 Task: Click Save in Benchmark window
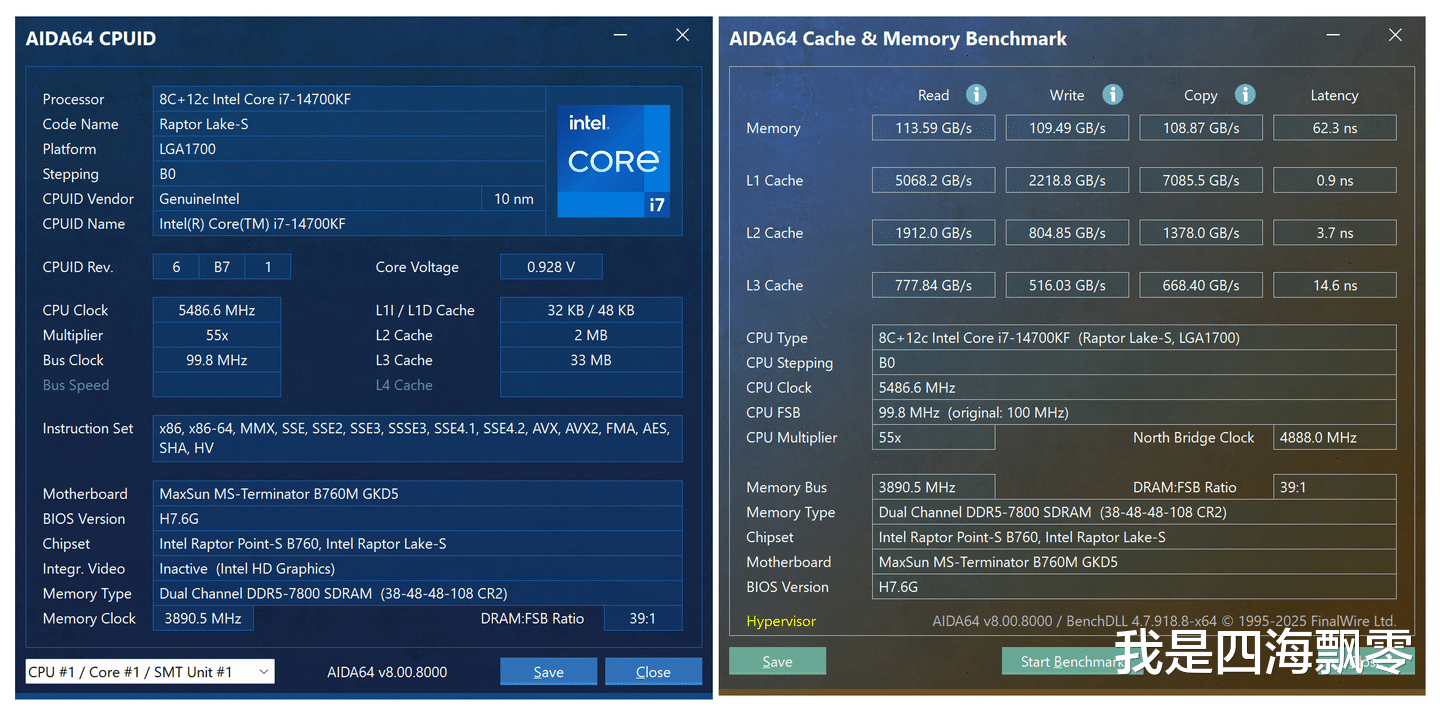(x=777, y=661)
